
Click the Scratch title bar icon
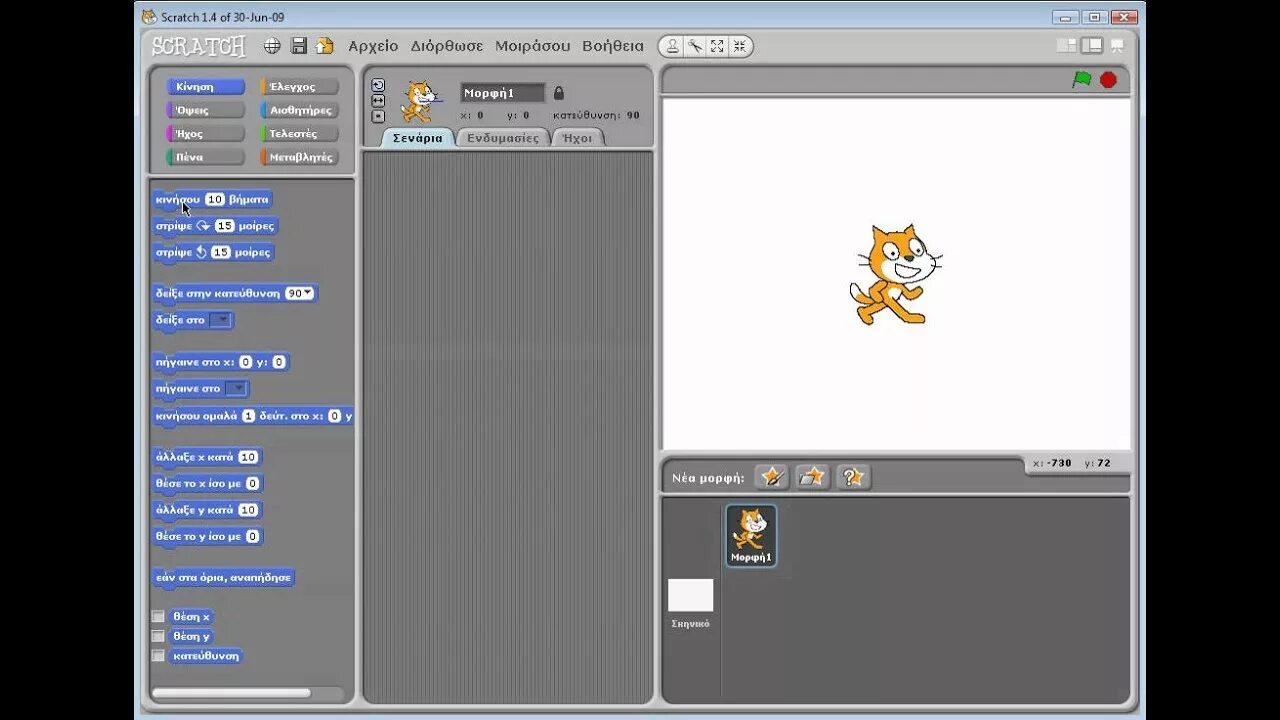(x=149, y=16)
